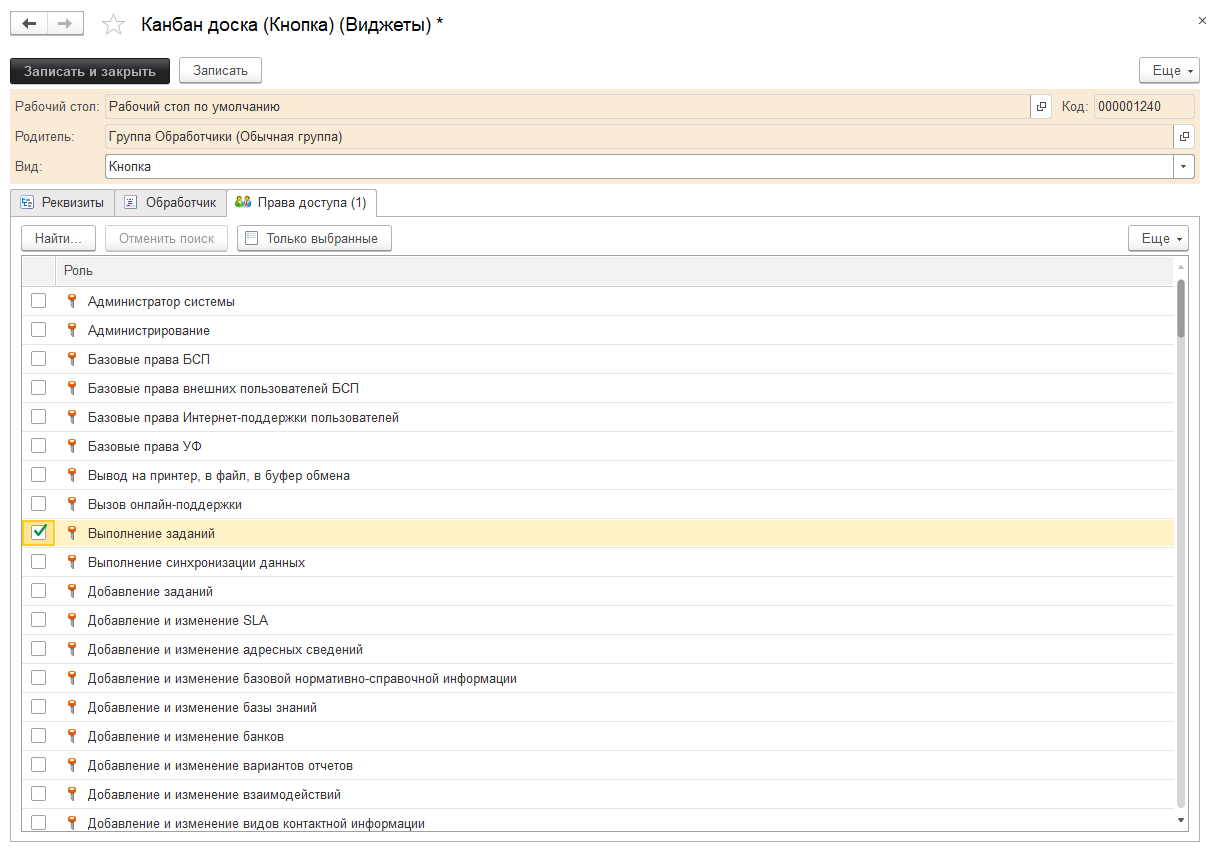Uncheck the Выполнение заданий role checkbox
Screen dimensions: 1218x853
[x=39, y=533]
